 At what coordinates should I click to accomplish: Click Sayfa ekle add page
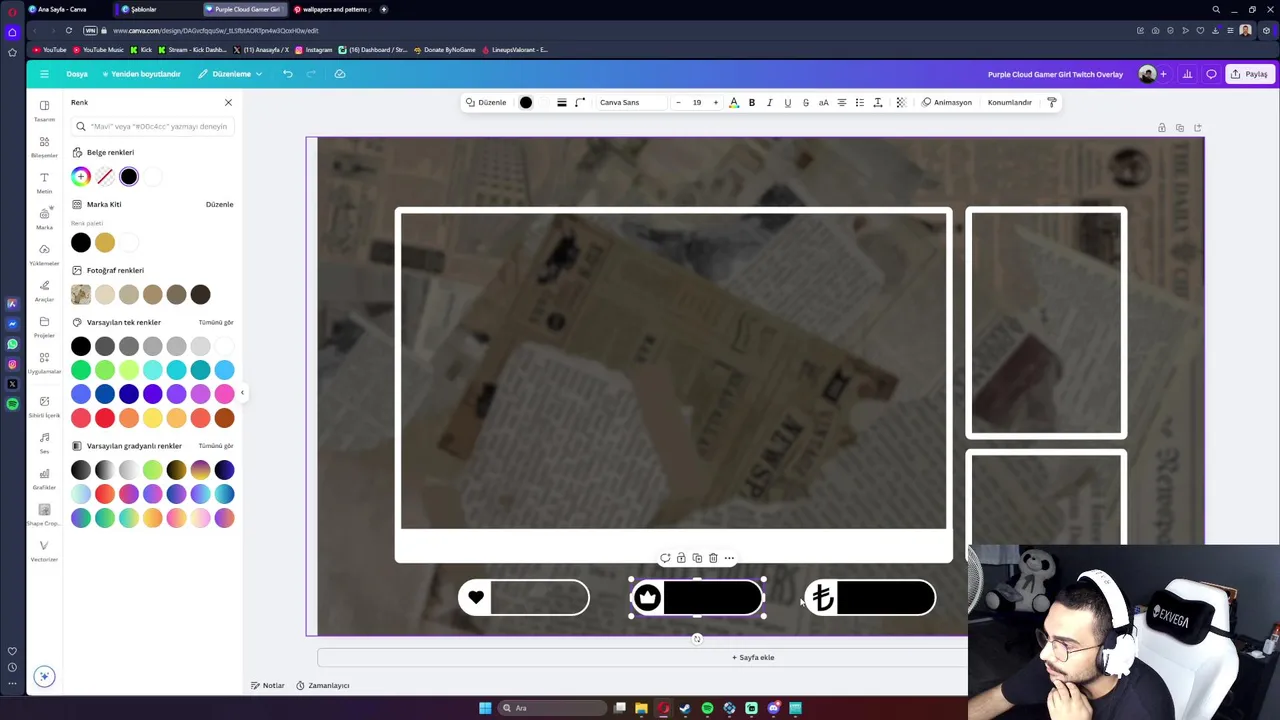point(753,657)
